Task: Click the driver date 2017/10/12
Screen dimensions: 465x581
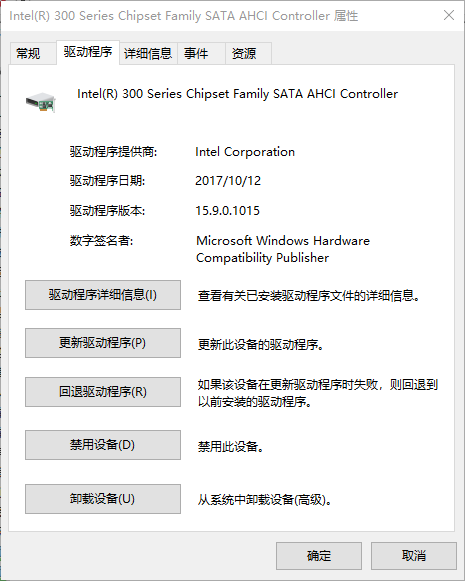Action: pyautogui.click(x=228, y=181)
